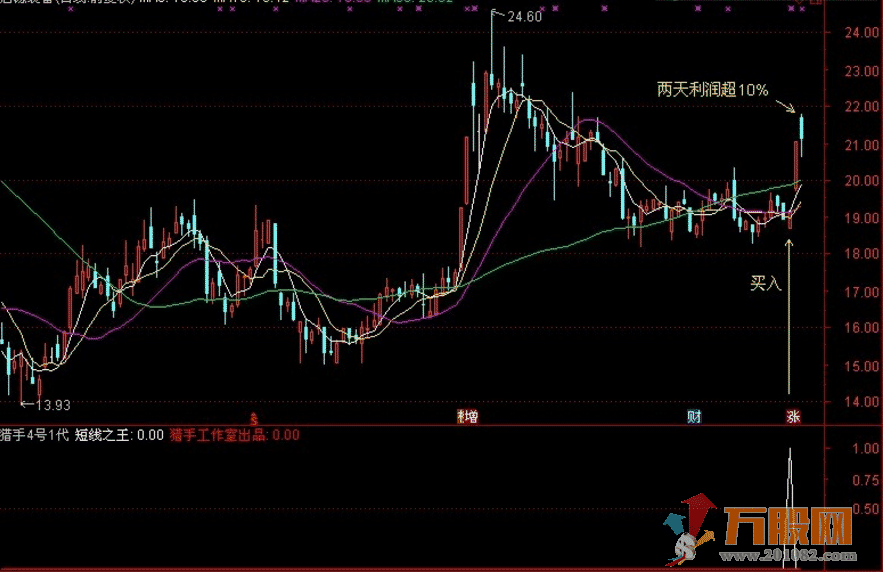Click the 15.00 price axis label
The height and width of the screenshot is (572, 883).
tap(861, 367)
